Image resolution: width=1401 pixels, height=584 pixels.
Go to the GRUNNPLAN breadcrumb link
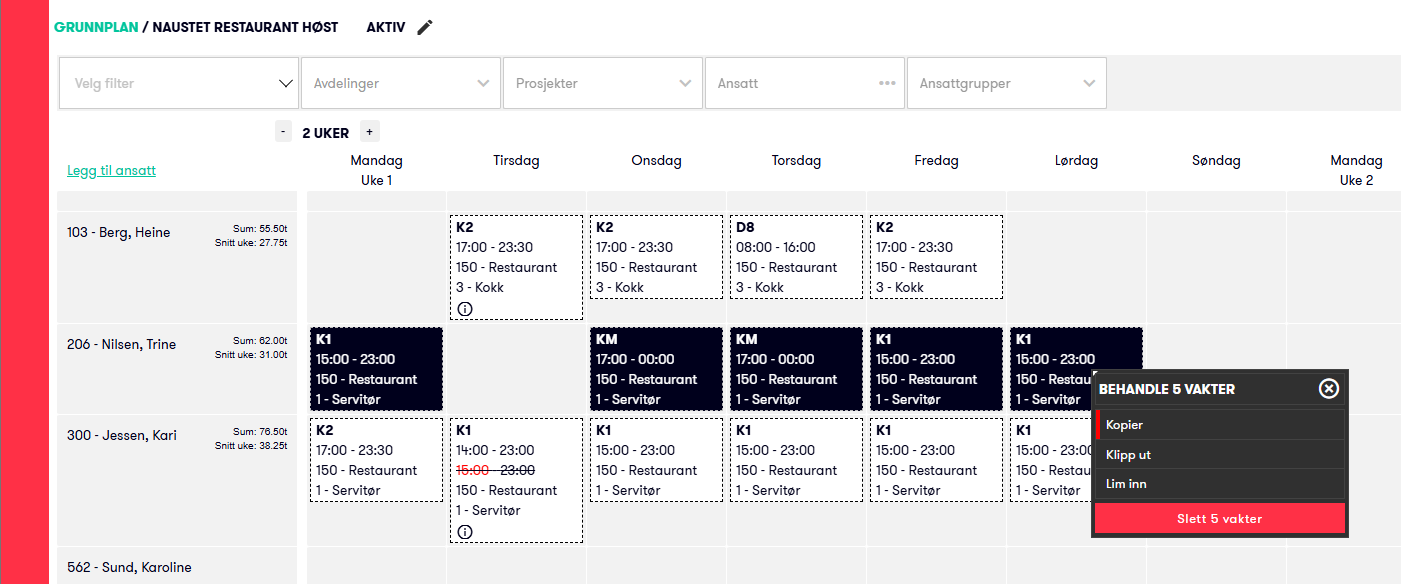(x=96, y=28)
